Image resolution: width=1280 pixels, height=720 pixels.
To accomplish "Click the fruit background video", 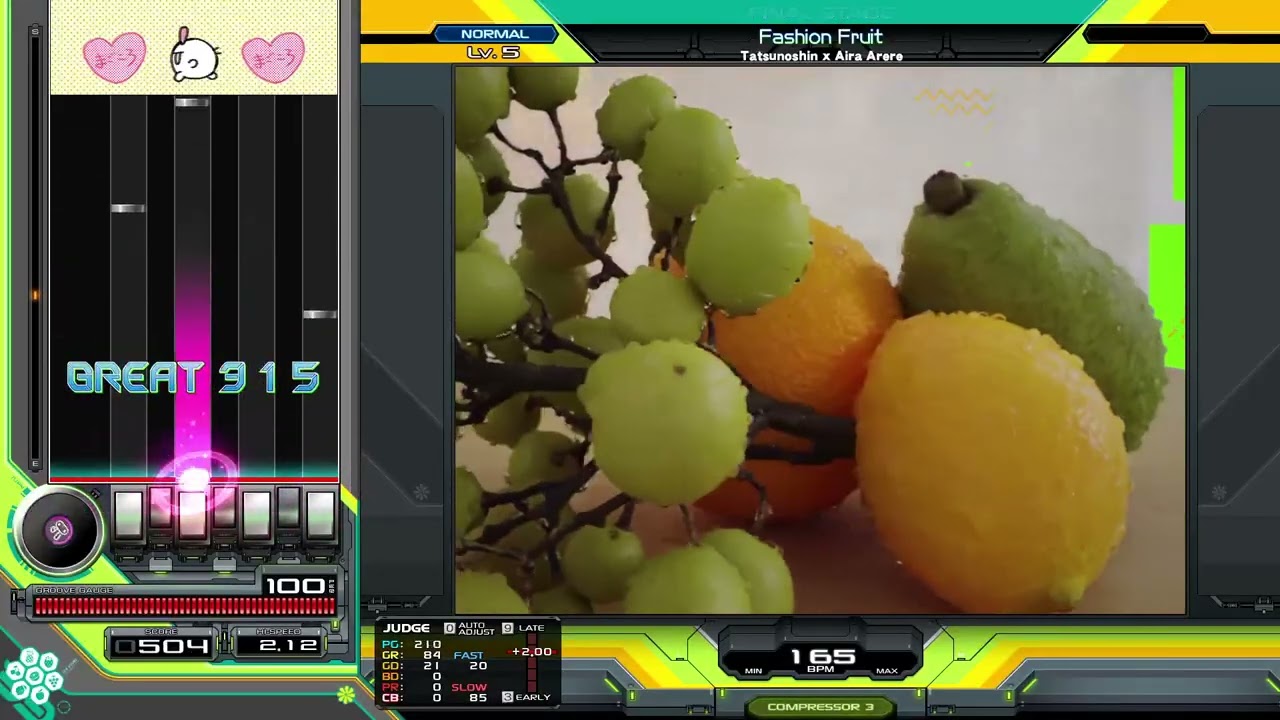I will coord(820,340).
